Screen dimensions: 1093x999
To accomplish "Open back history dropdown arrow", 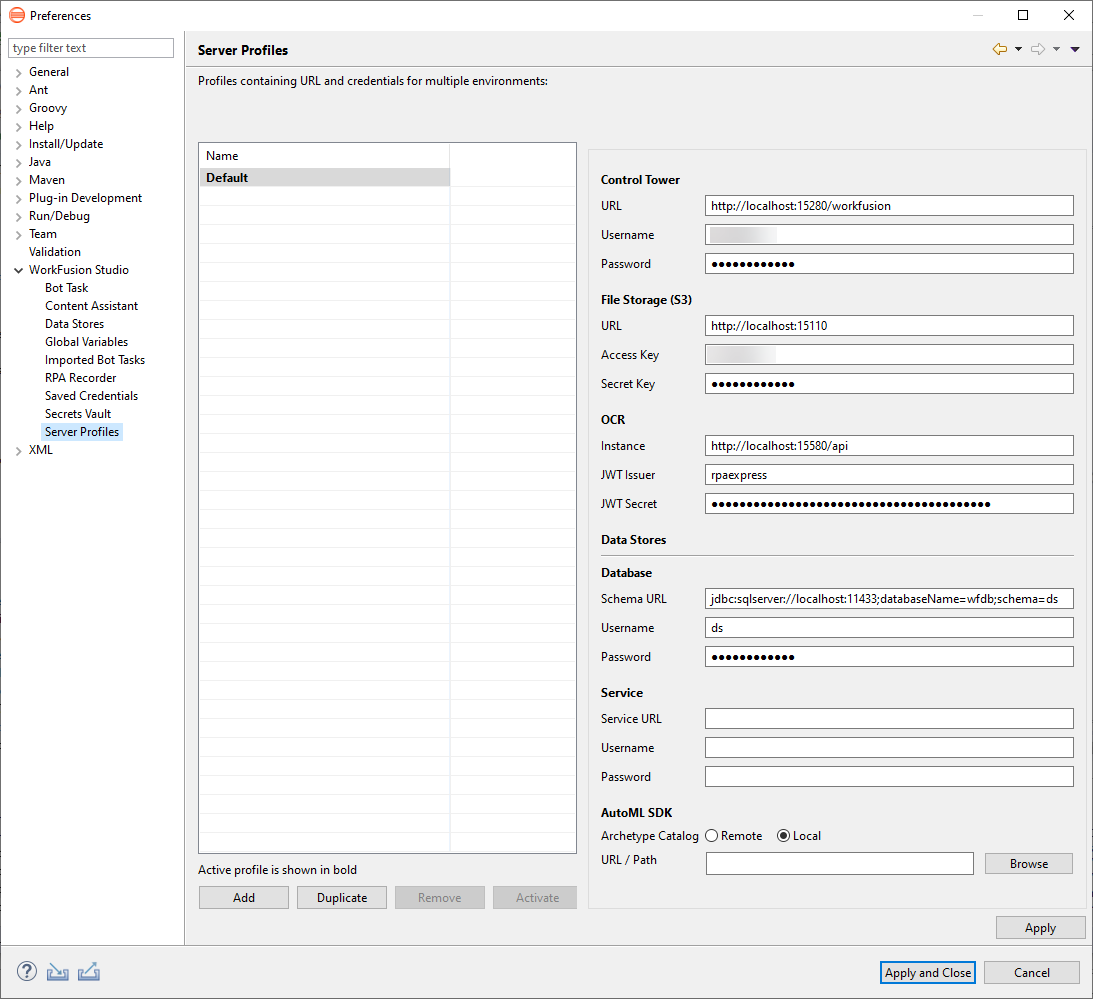I will pyautogui.click(x=1018, y=49).
